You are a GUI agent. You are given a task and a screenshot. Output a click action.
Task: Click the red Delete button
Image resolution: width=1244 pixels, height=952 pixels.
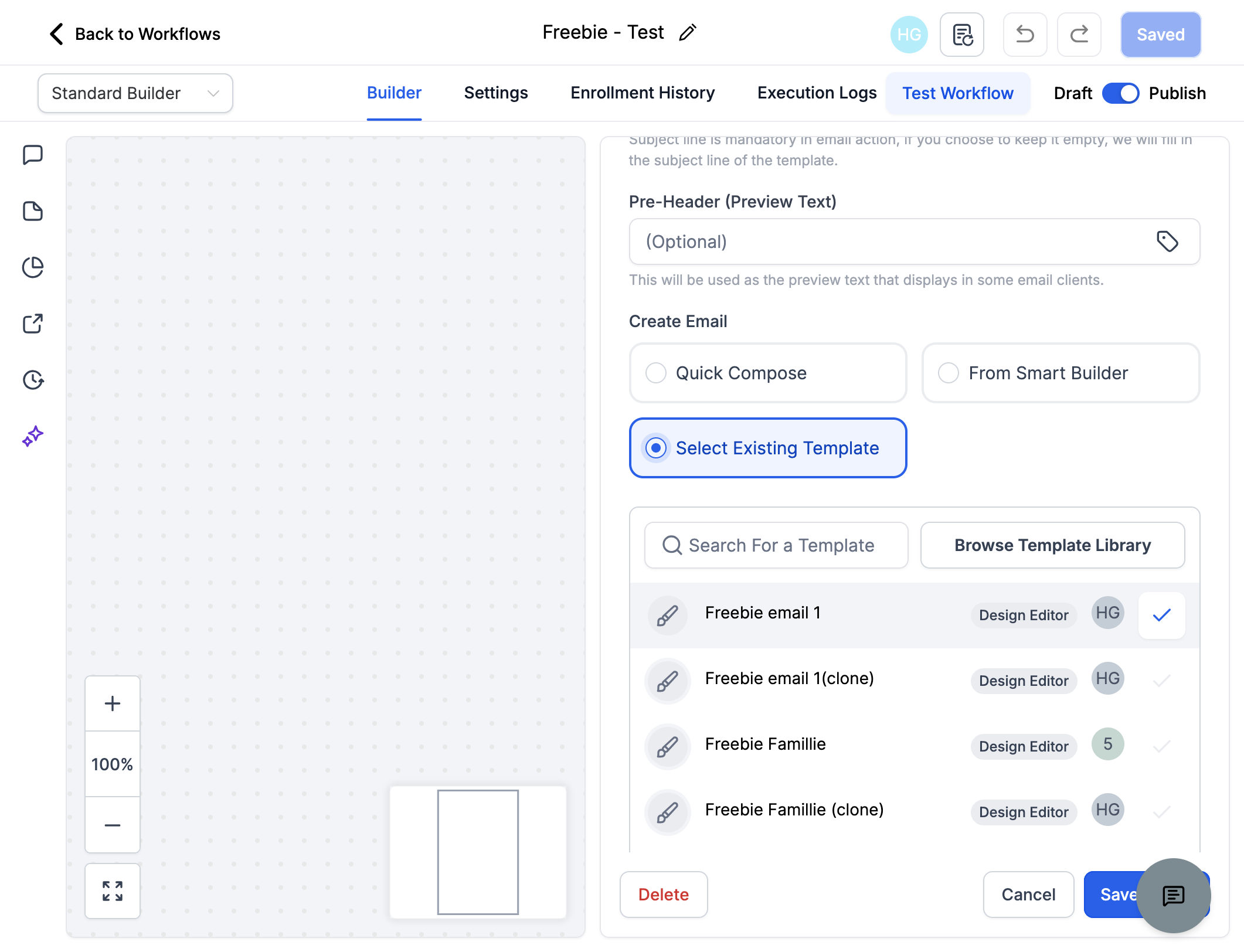click(664, 895)
